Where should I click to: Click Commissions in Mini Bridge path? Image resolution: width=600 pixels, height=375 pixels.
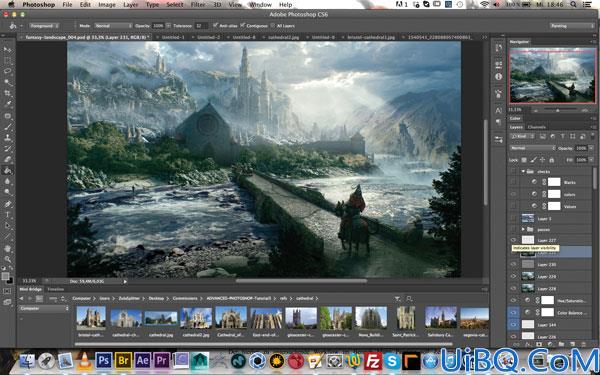point(185,298)
